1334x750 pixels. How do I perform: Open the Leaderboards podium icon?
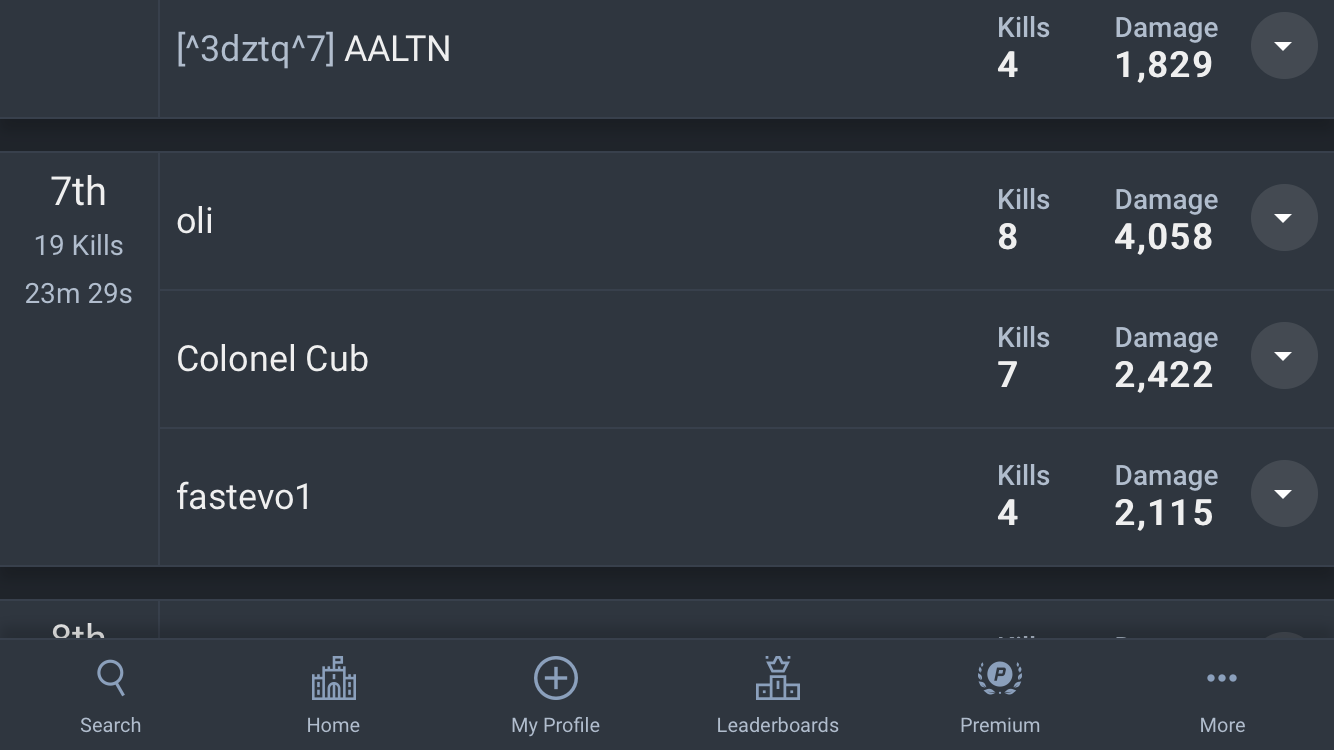click(x=777, y=678)
